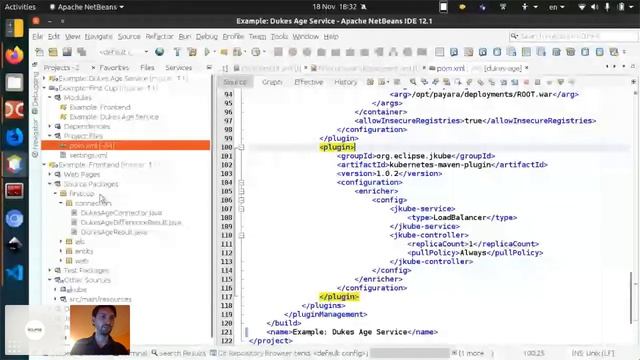Open Firefox from the Ubuntu dock

click(14, 55)
